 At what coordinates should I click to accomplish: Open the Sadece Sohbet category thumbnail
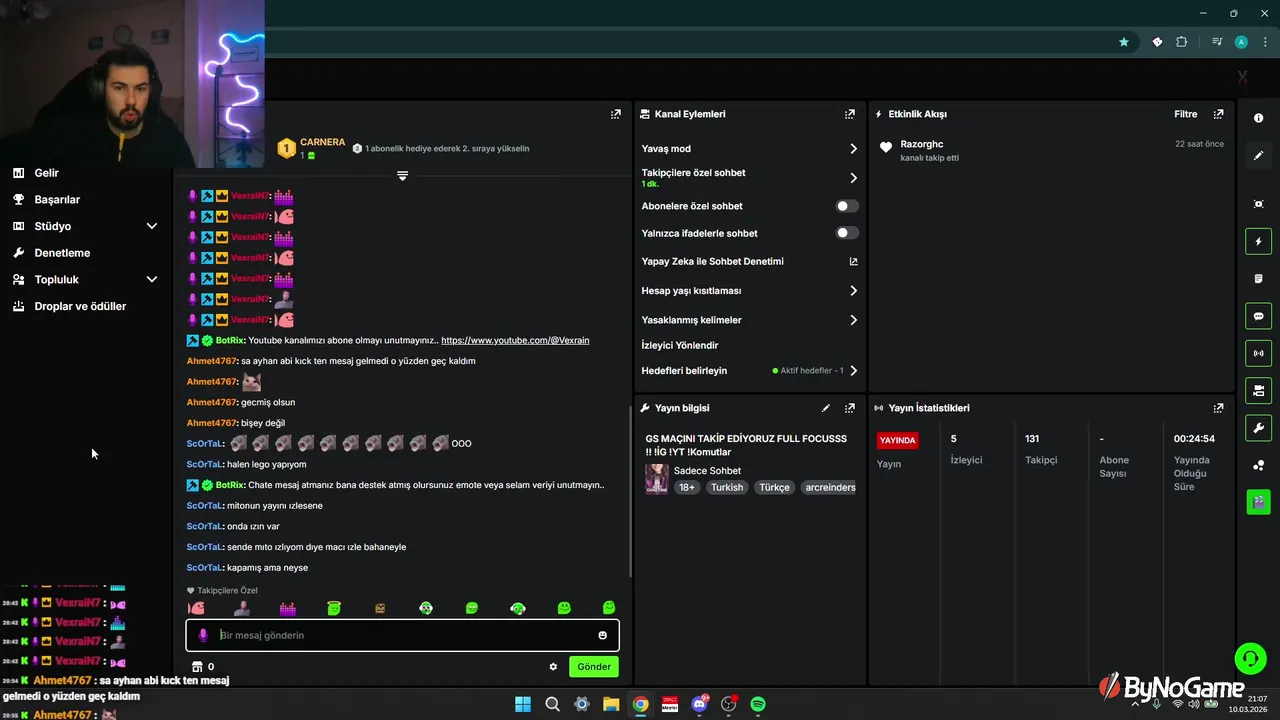[x=656, y=478]
